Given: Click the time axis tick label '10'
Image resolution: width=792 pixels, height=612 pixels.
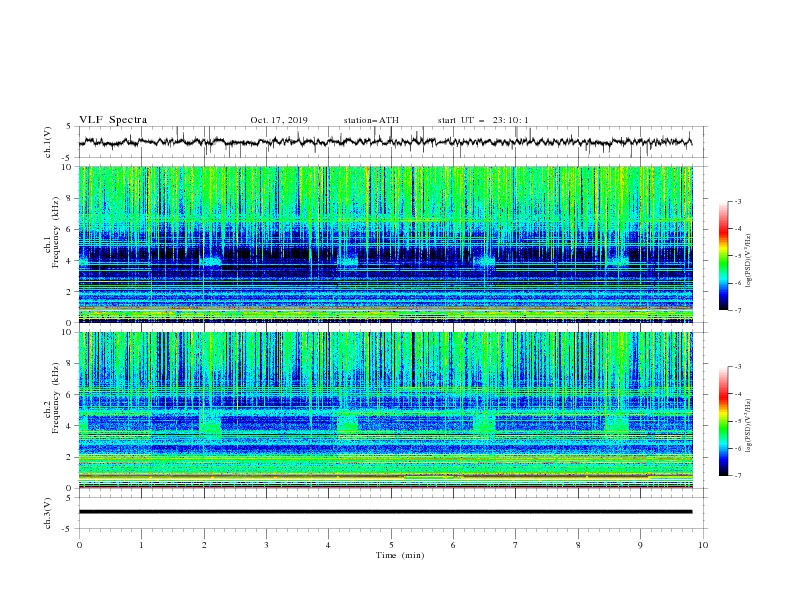Looking at the screenshot, I should 703,545.
